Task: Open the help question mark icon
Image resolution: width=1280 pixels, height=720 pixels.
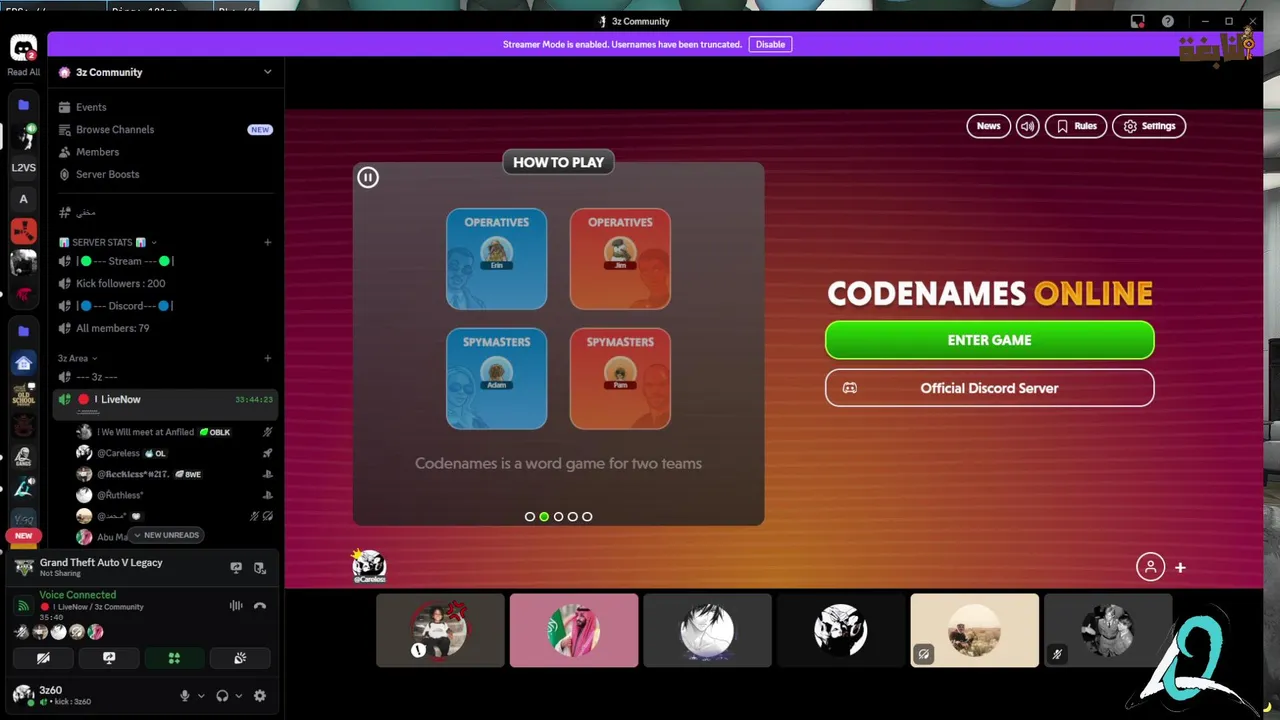Action: point(1168,21)
